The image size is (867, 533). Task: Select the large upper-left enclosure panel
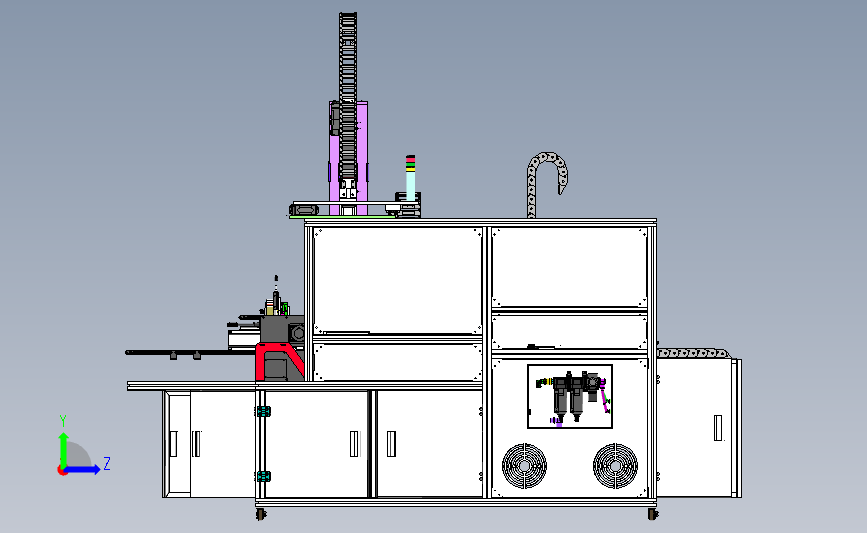point(398,281)
